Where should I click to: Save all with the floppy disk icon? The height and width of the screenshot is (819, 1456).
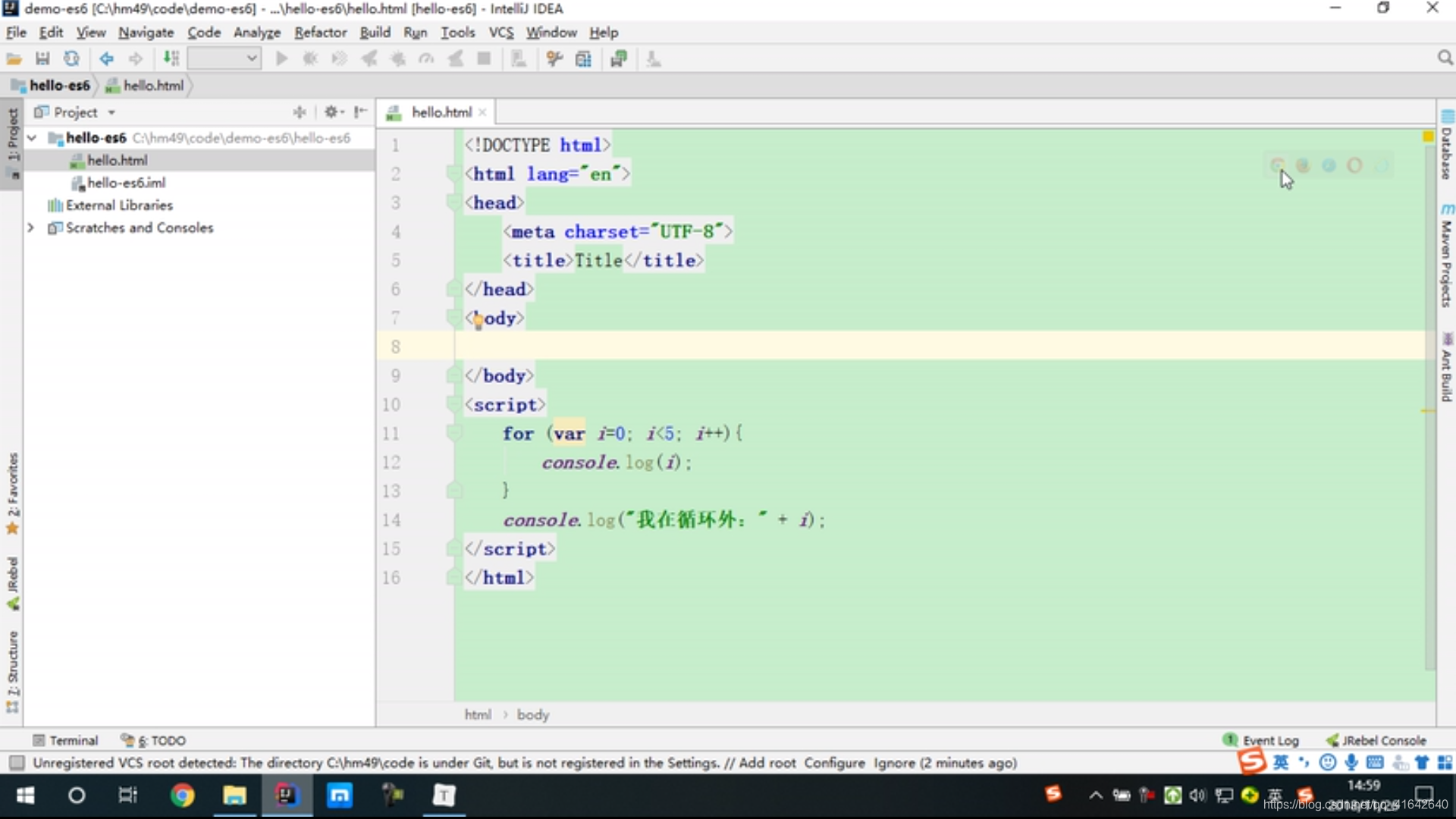click(x=42, y=59)
